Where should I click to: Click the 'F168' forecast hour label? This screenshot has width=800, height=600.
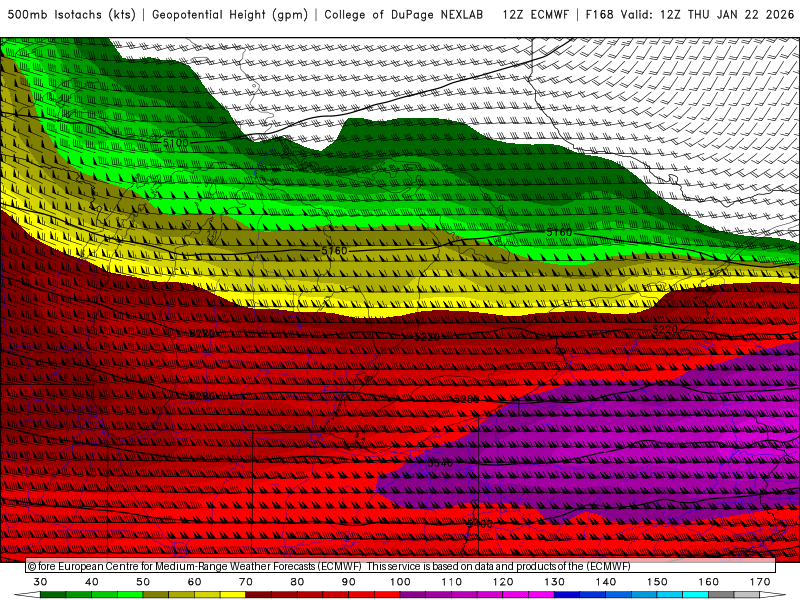point(599,15)
